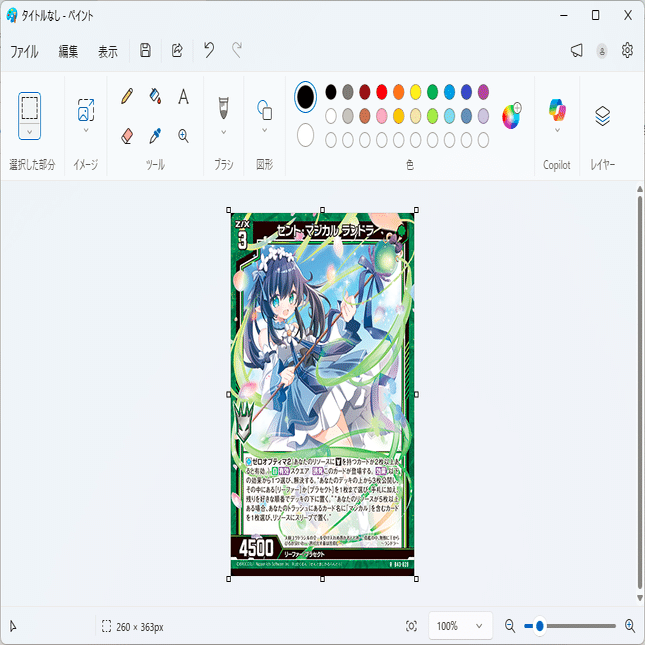Open the ファイル menu
Screen dimensions: 645x645
coord(24,52)
